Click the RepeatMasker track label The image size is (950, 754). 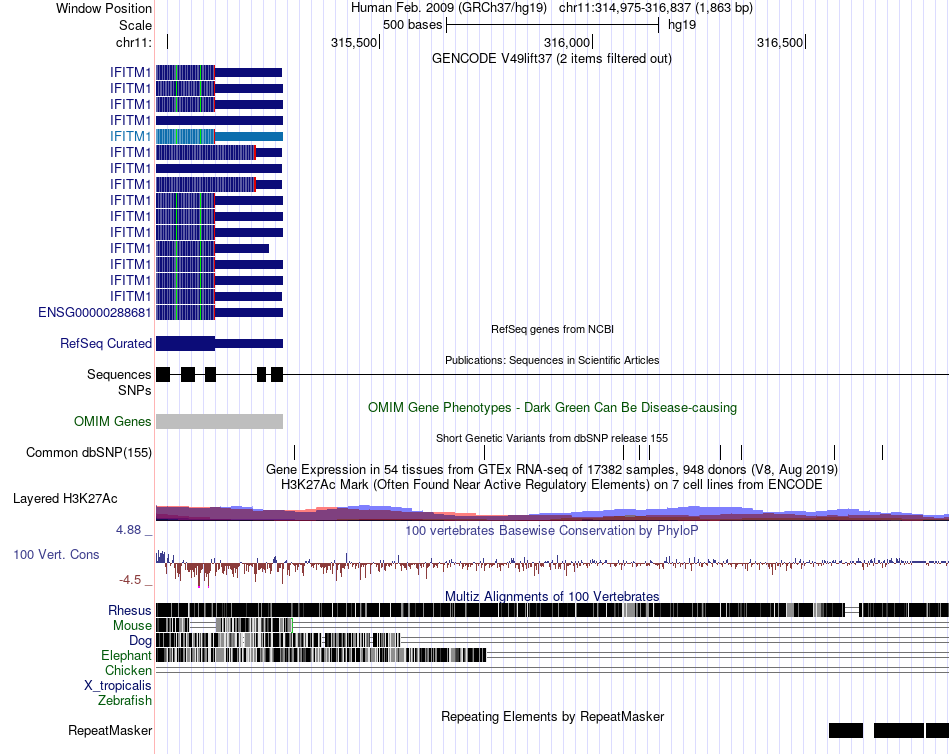110,730
